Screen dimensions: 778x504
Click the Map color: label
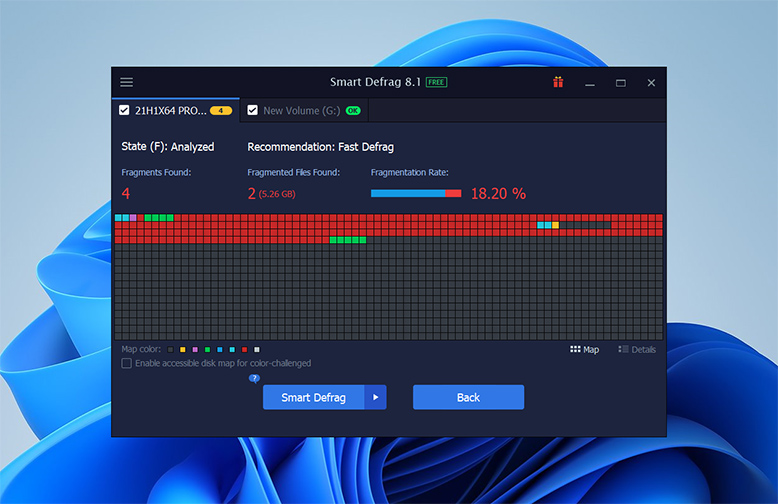[141, 349]
